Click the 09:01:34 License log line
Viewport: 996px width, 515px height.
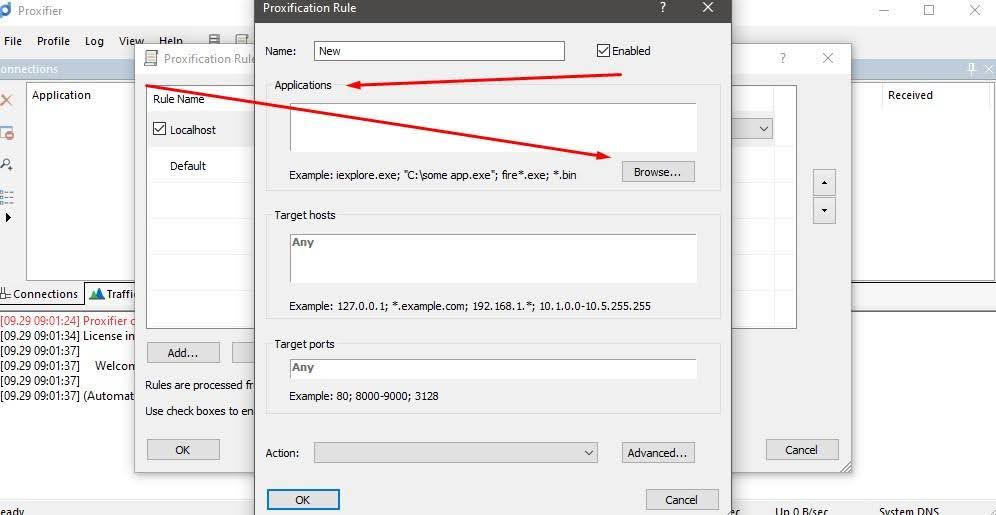point(67,336)
